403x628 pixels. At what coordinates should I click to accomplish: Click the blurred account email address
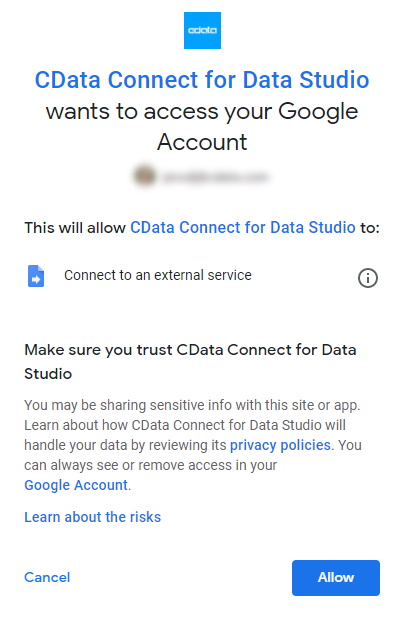coord(214,177)
